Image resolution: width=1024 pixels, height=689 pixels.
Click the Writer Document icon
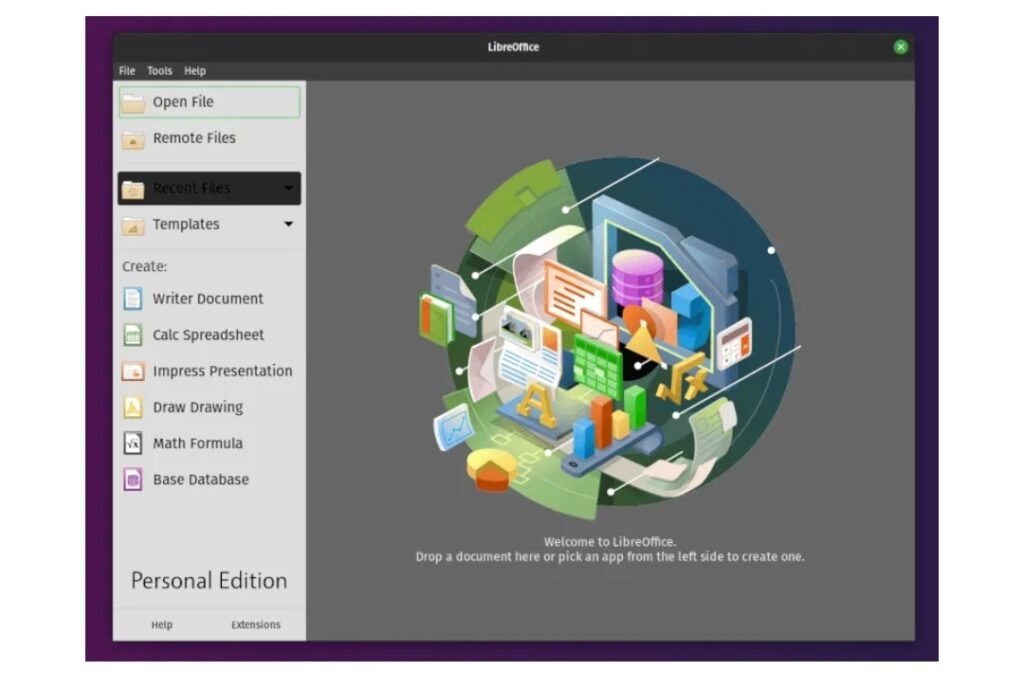[133, 298]
